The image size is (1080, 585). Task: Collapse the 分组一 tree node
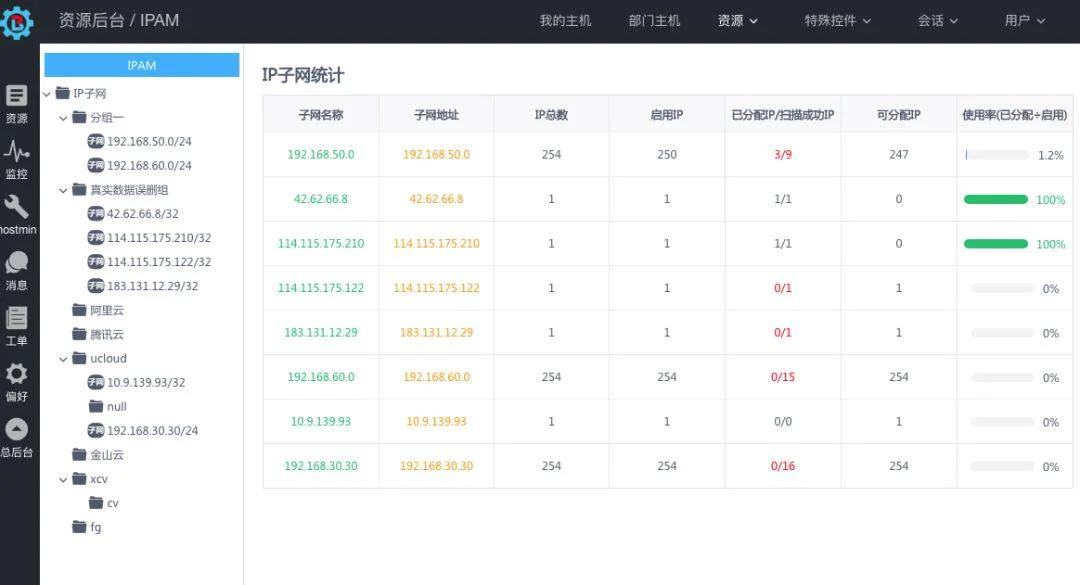point(63,119)
